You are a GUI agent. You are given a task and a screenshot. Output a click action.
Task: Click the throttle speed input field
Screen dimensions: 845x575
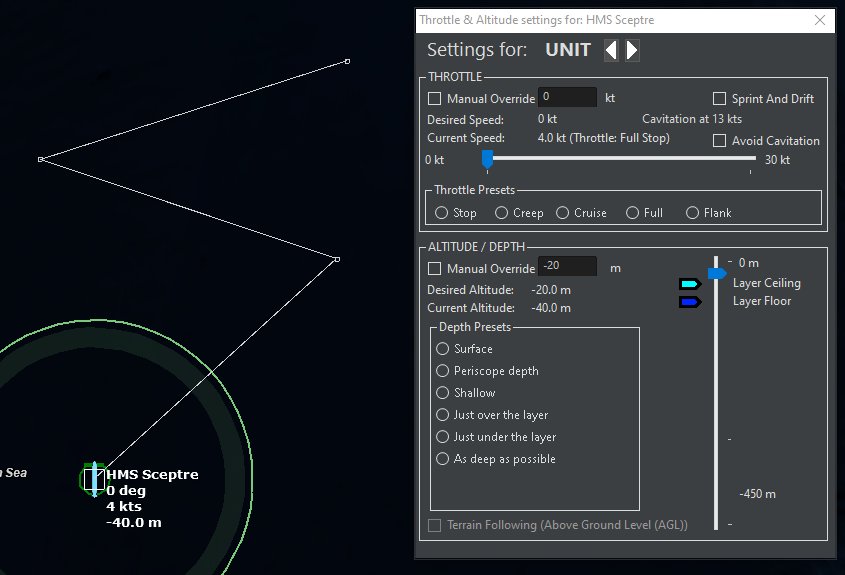coord(567,97)
